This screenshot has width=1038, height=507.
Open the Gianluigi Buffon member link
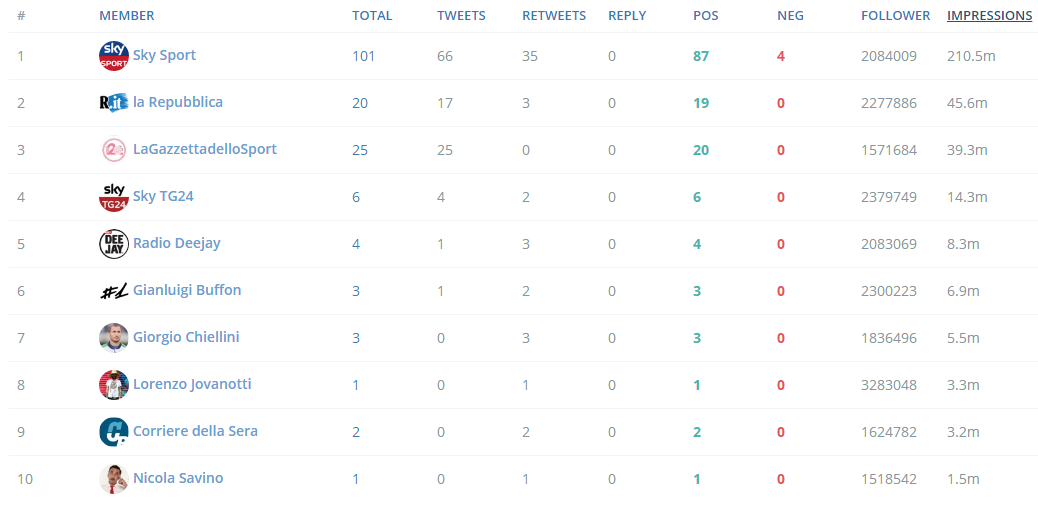click(187, 290)
